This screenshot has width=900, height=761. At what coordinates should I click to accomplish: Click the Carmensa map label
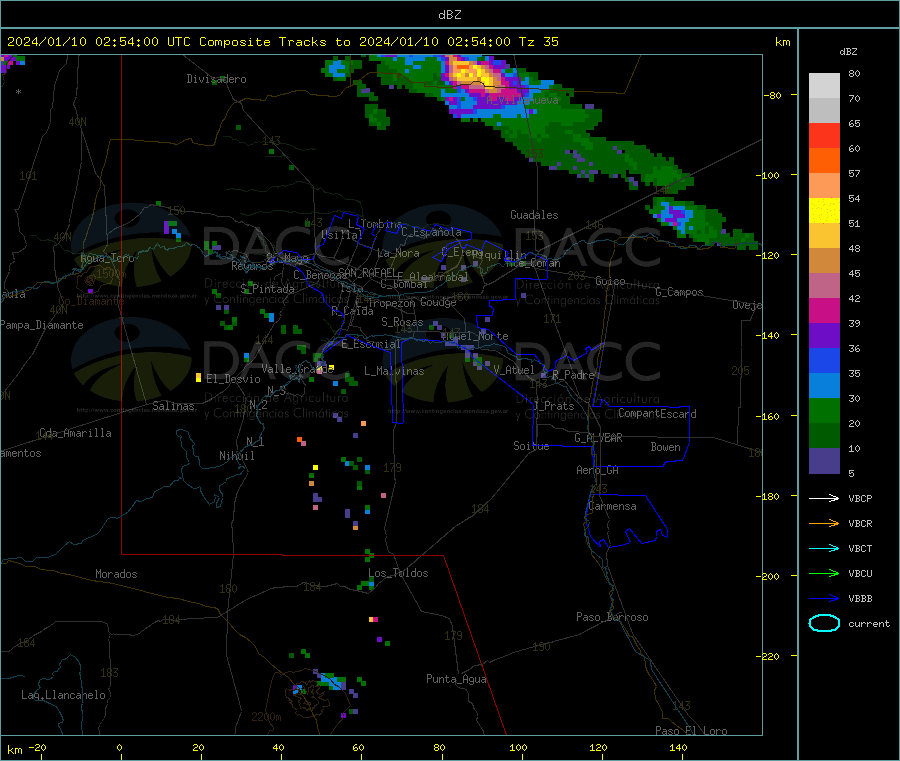612,506
